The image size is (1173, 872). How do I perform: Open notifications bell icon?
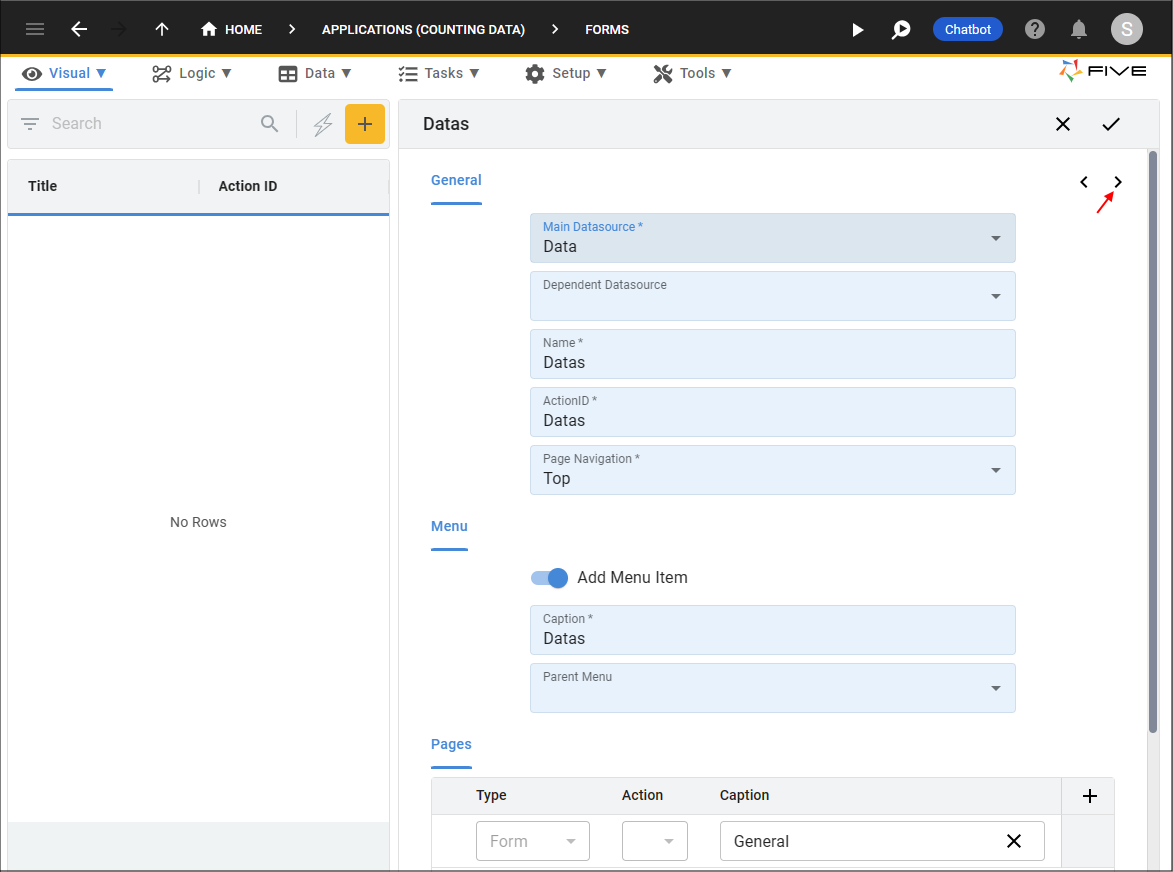tap(1079, 29)
